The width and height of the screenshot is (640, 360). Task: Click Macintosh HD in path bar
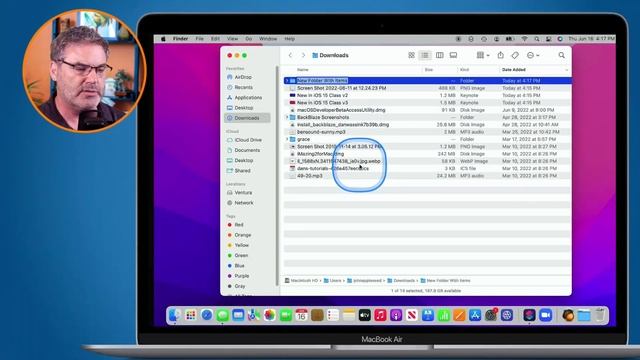tap(301, 281)
